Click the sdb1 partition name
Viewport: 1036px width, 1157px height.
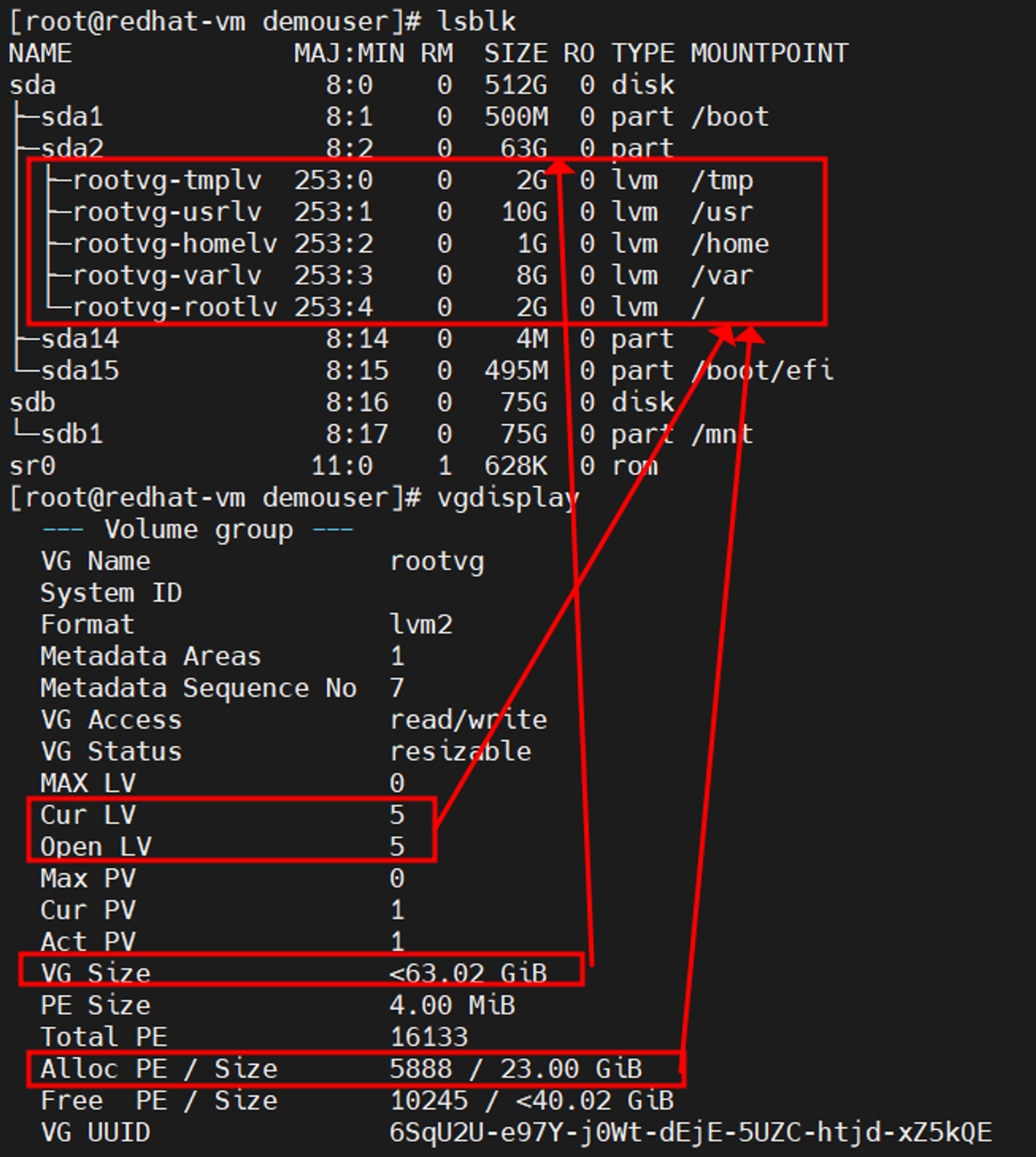71,434
